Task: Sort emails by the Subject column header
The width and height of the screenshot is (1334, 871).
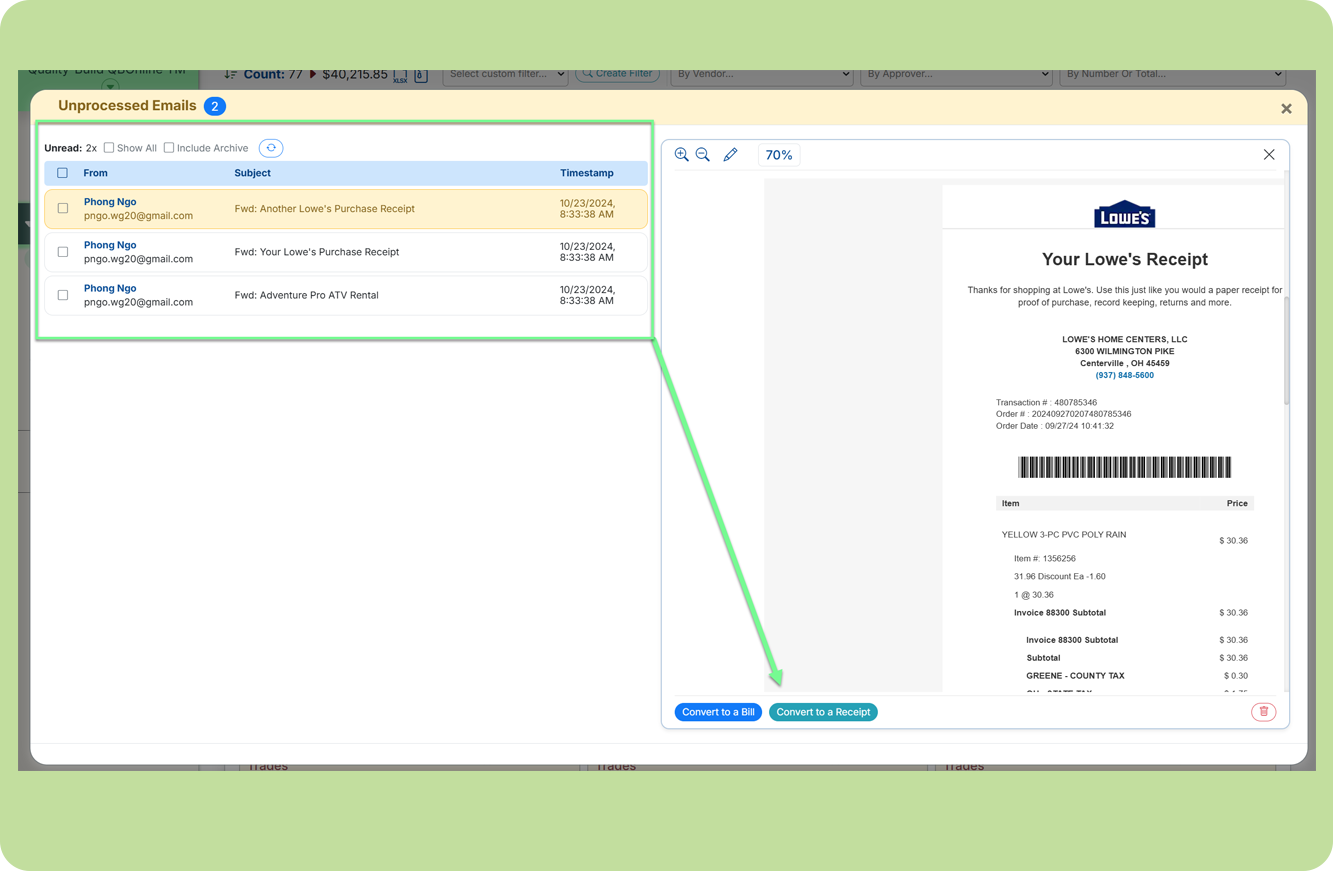Action: pos(252,173)
